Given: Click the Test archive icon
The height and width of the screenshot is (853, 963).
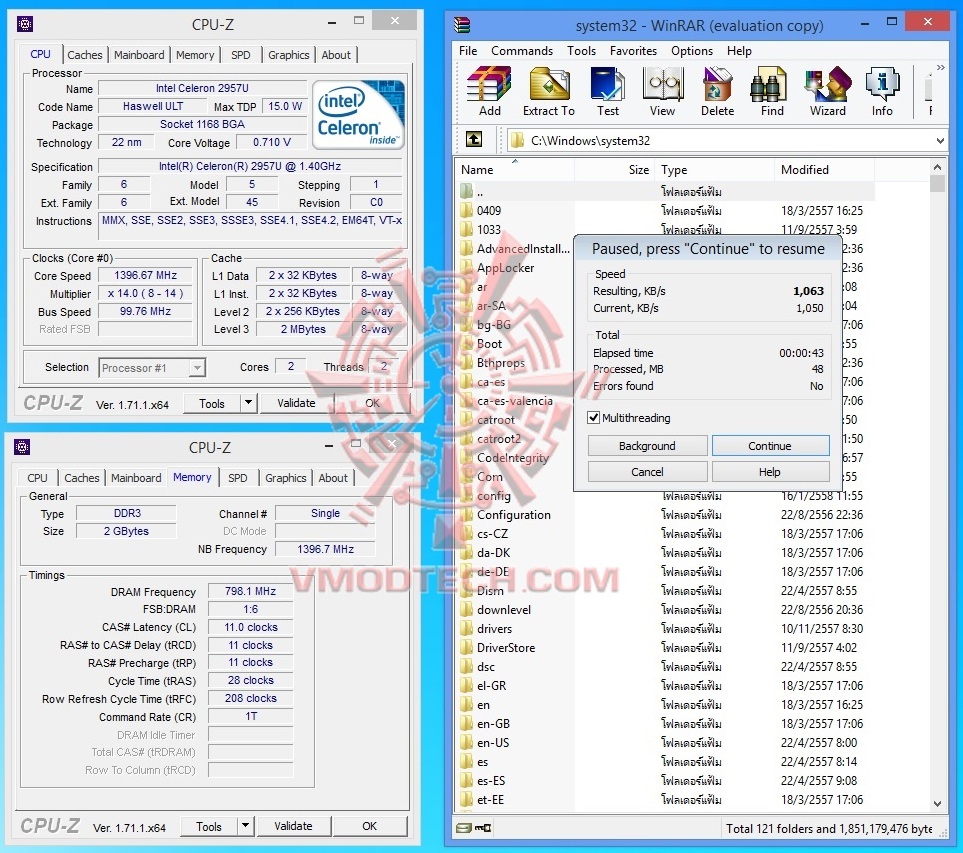Looking at the screenshot, I should [x=607, y=84].
